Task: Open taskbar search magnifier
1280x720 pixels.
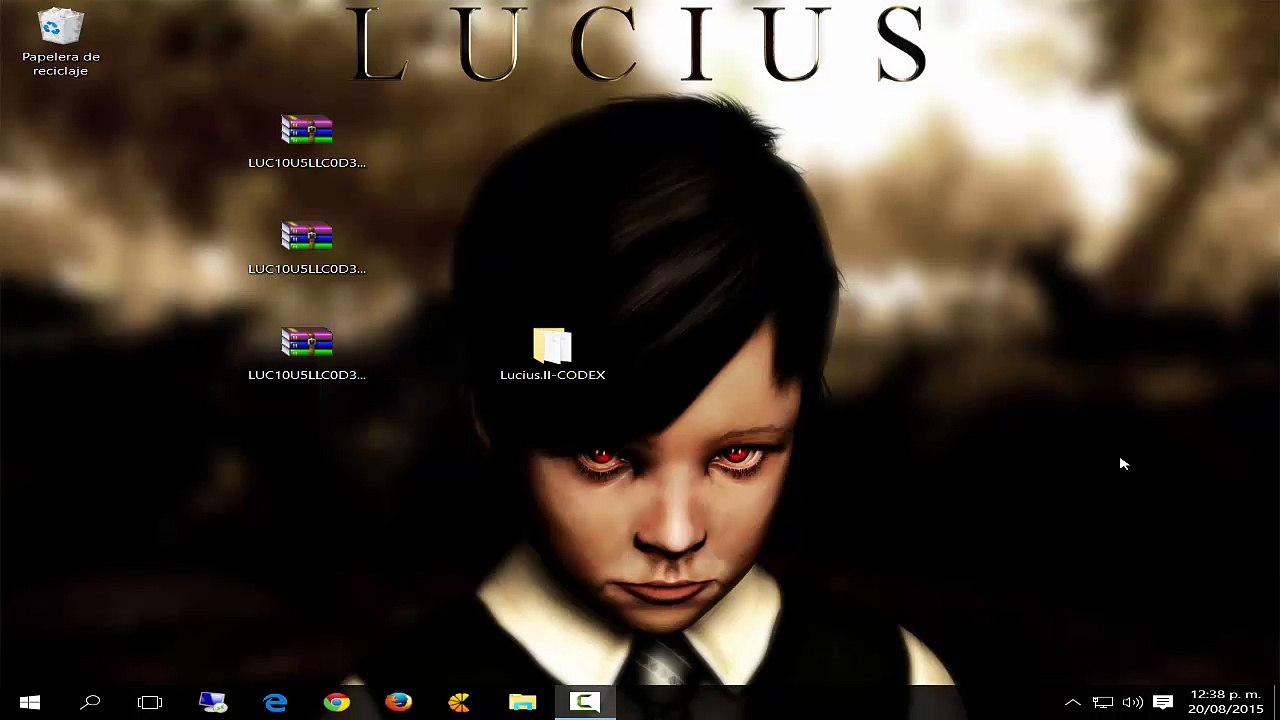Action: tap(90, 702)
